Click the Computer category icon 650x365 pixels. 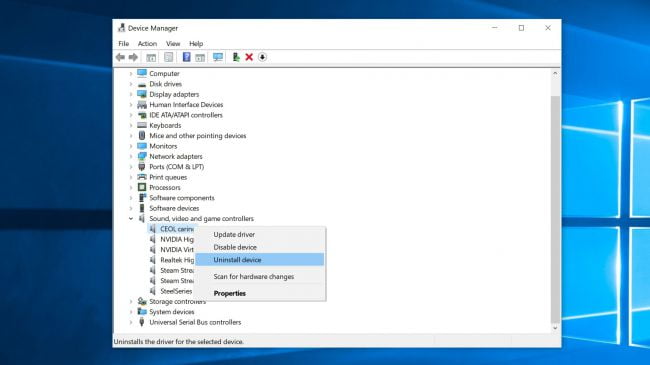click(142, 73)
